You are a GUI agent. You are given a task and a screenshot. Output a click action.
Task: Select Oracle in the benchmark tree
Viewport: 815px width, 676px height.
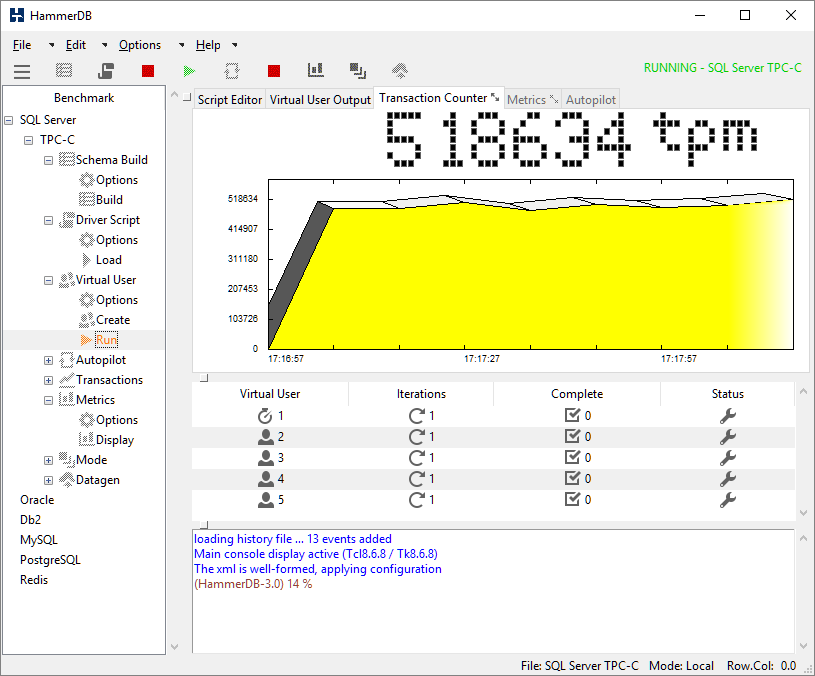click(x=37, y=500)
